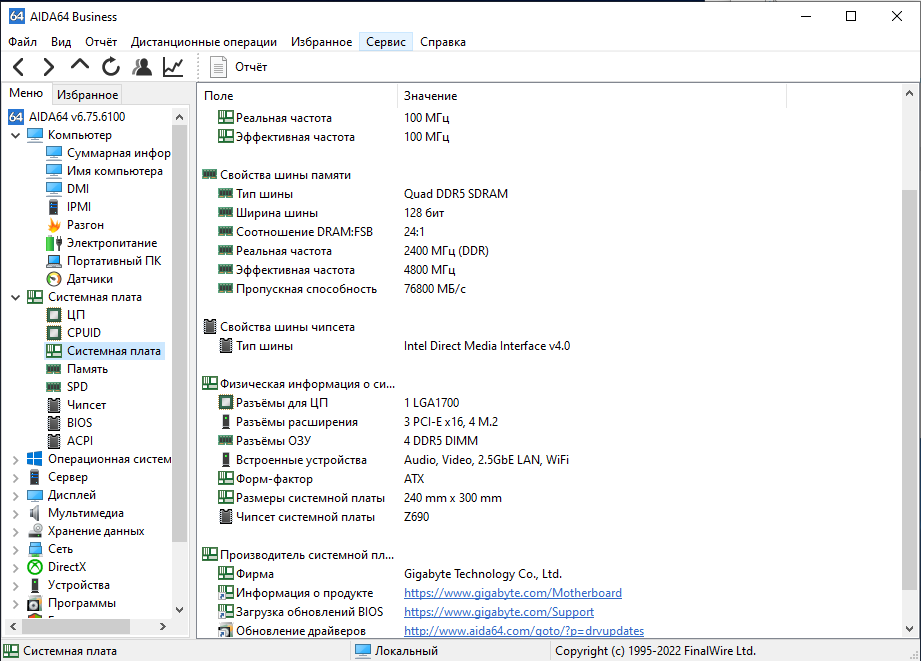This screenshot has height=661, width=921.
Task: Click the Устройства device icon
Action: pos(35,585)
